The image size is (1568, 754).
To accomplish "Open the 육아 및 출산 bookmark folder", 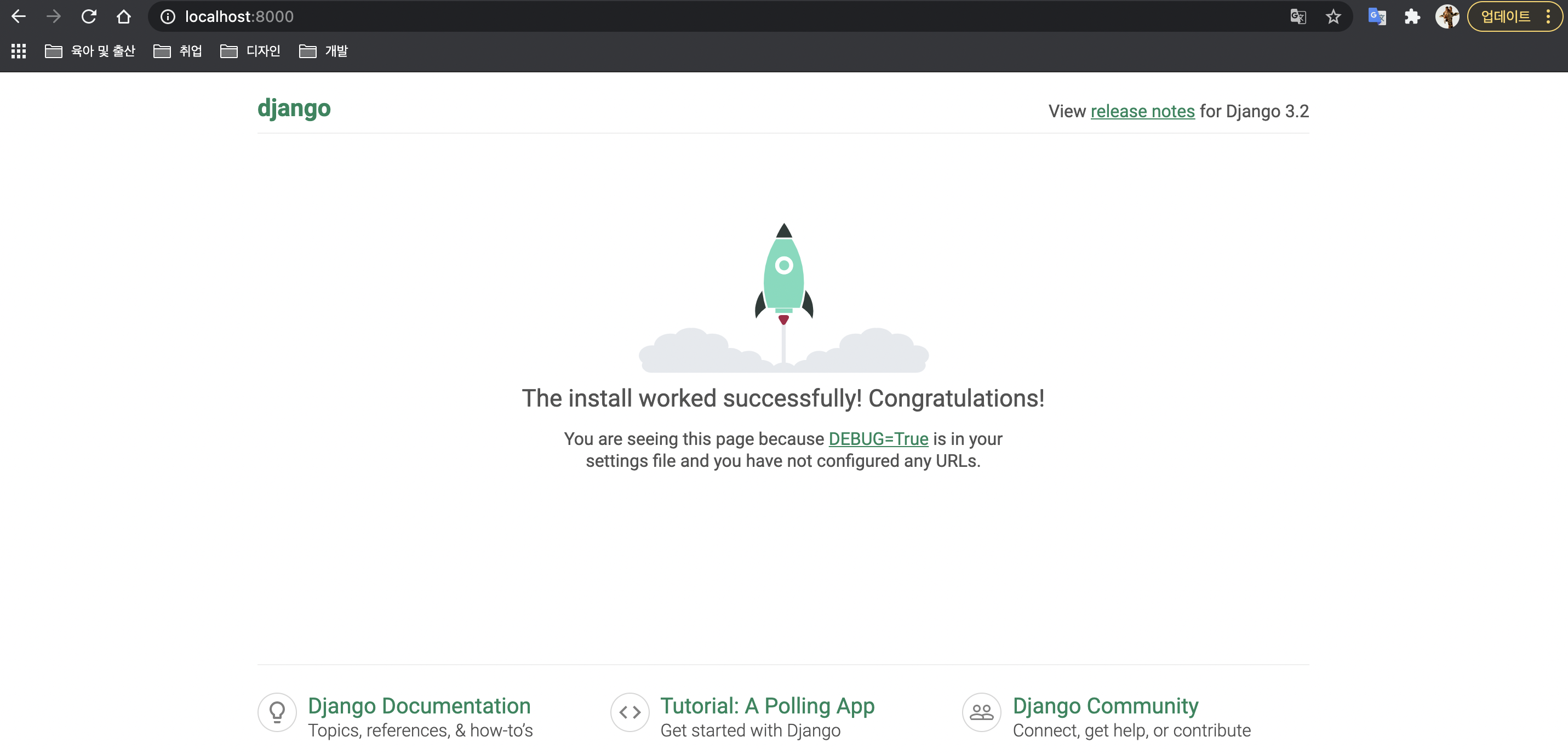I will click(90, 51).
